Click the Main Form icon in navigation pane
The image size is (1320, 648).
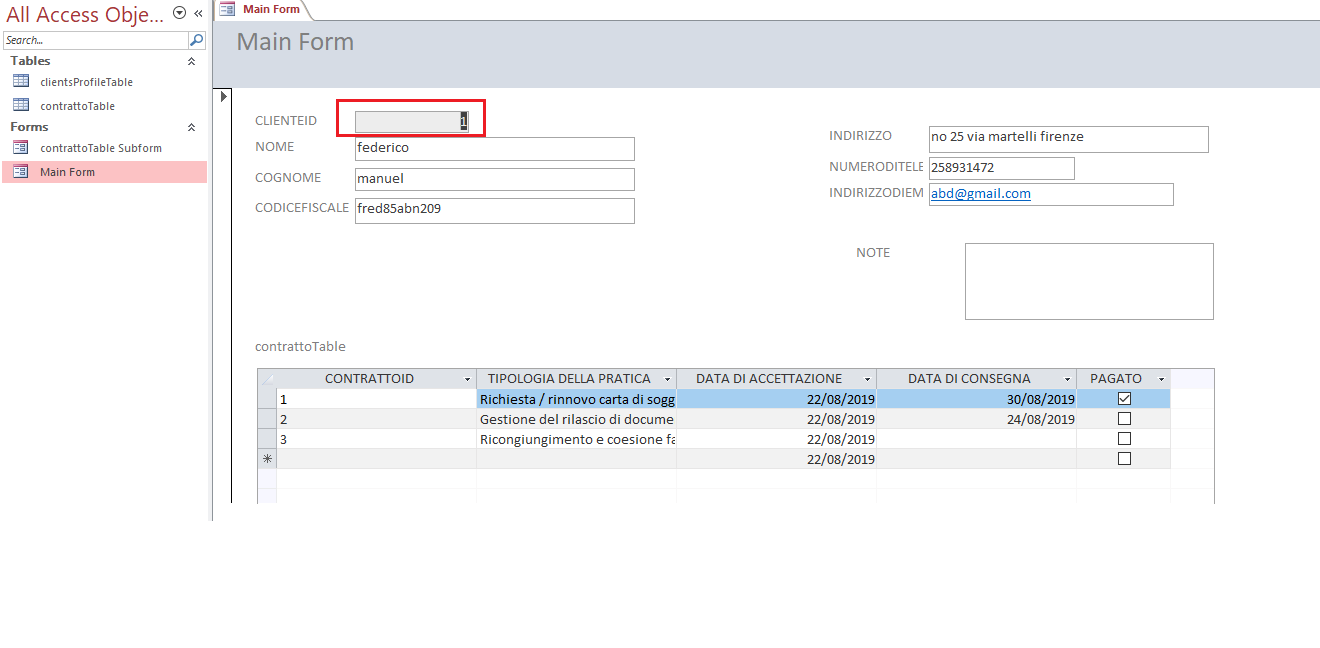[x=21, y=172]
